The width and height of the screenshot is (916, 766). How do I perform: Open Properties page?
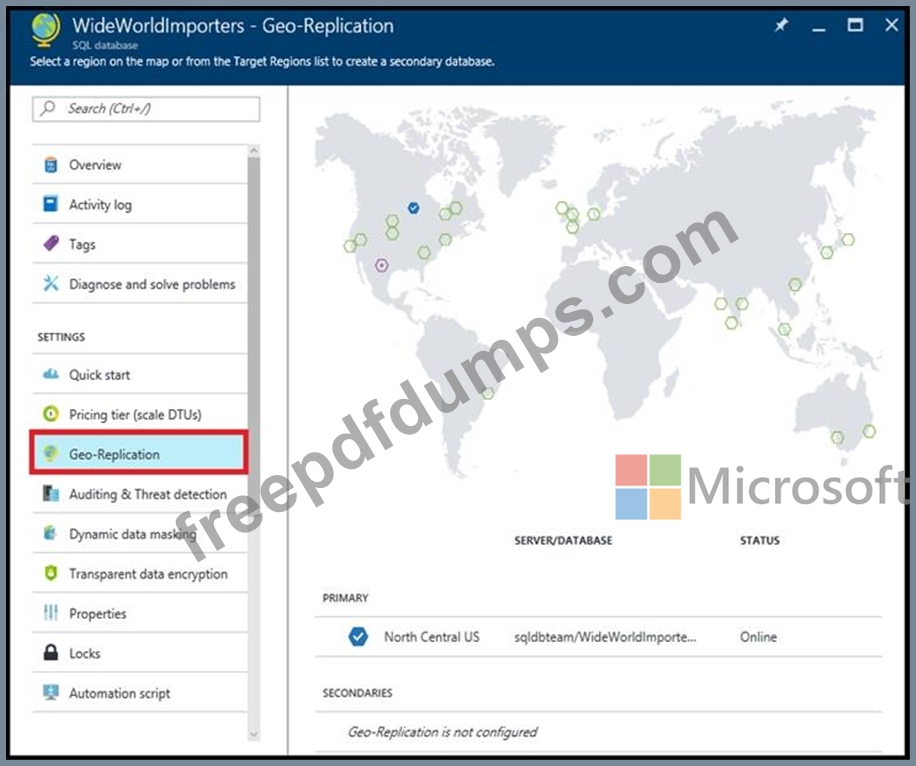click(140, 613)
